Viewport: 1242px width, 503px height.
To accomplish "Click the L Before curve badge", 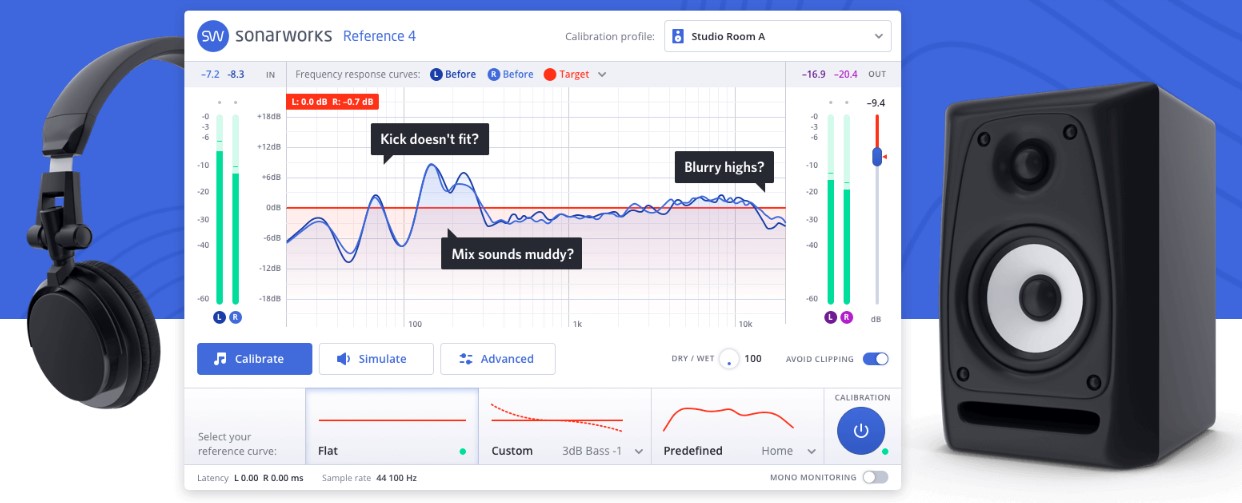I will [x=436, y=75].
